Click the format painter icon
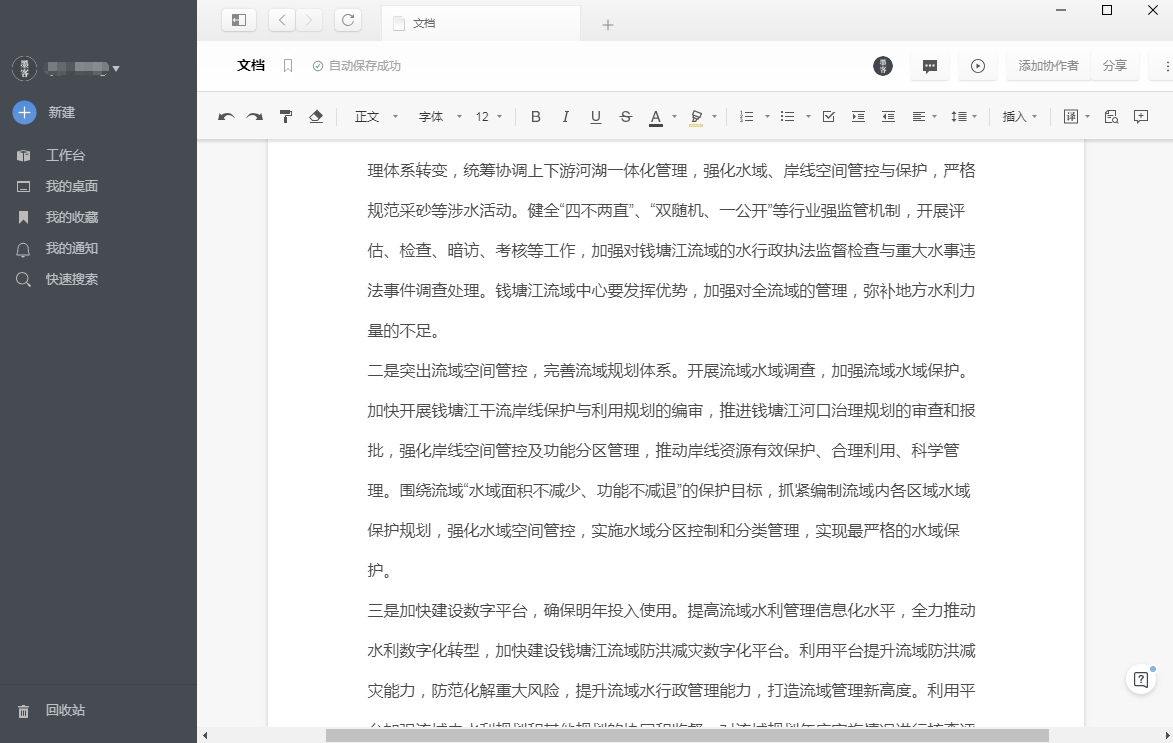Image resolution: width=1173 pixels, height=743 pixels. coord(286,117)
